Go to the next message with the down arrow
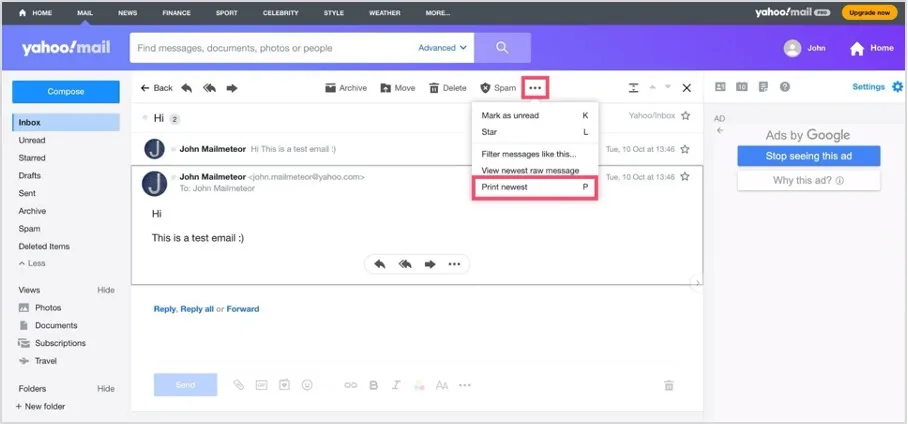Image resolution: width=908 pixels, height=424 pixels. click(x=668, y=87)
